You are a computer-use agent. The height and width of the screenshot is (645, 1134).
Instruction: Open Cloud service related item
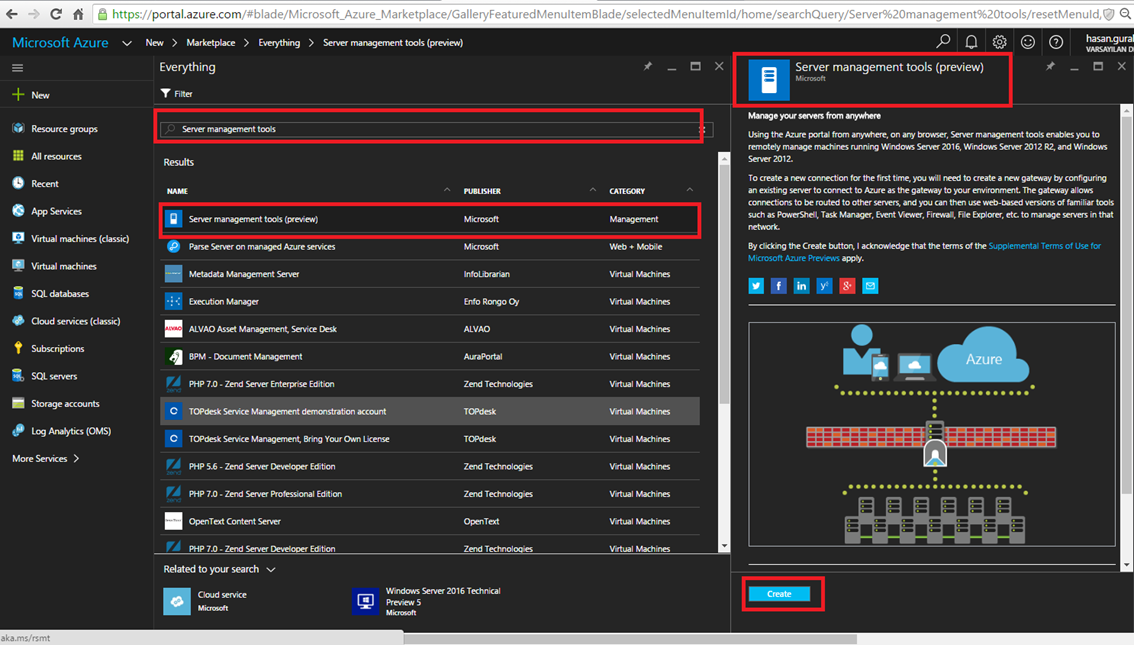pyautogui.click(x=205, y=601)
